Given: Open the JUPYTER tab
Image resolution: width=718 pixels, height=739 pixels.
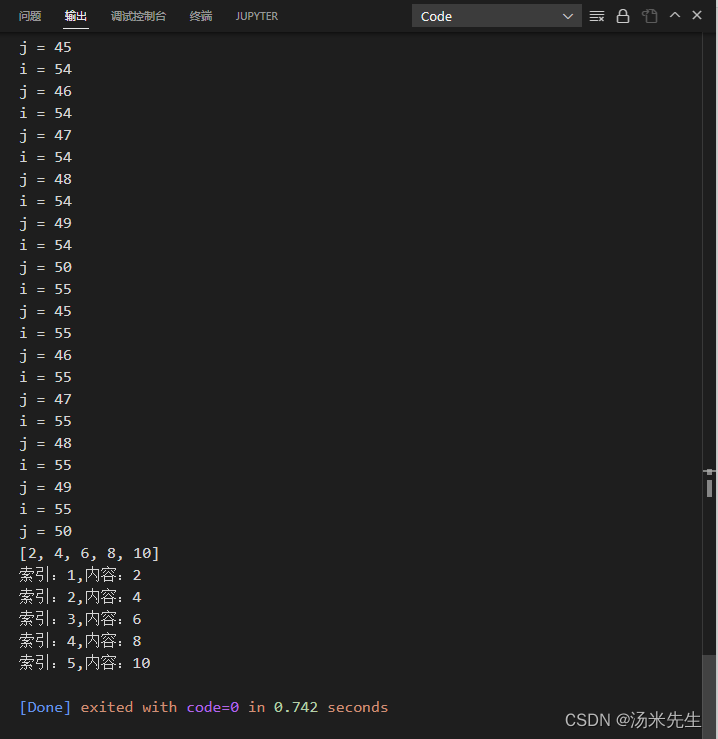Looking at the screenshot, I should [x=257, y=16].
